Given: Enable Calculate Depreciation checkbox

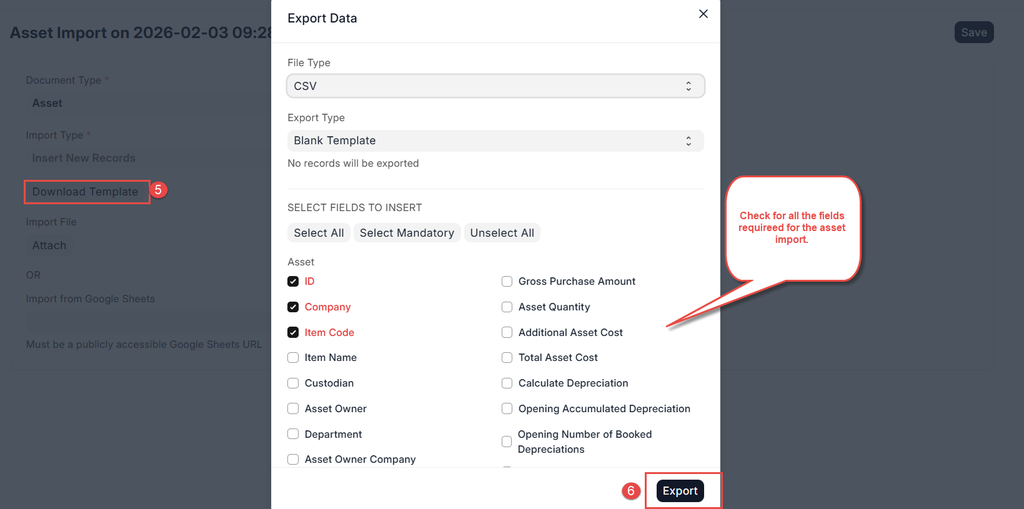Looking at the screenshot, I should (x=508, y=383).
